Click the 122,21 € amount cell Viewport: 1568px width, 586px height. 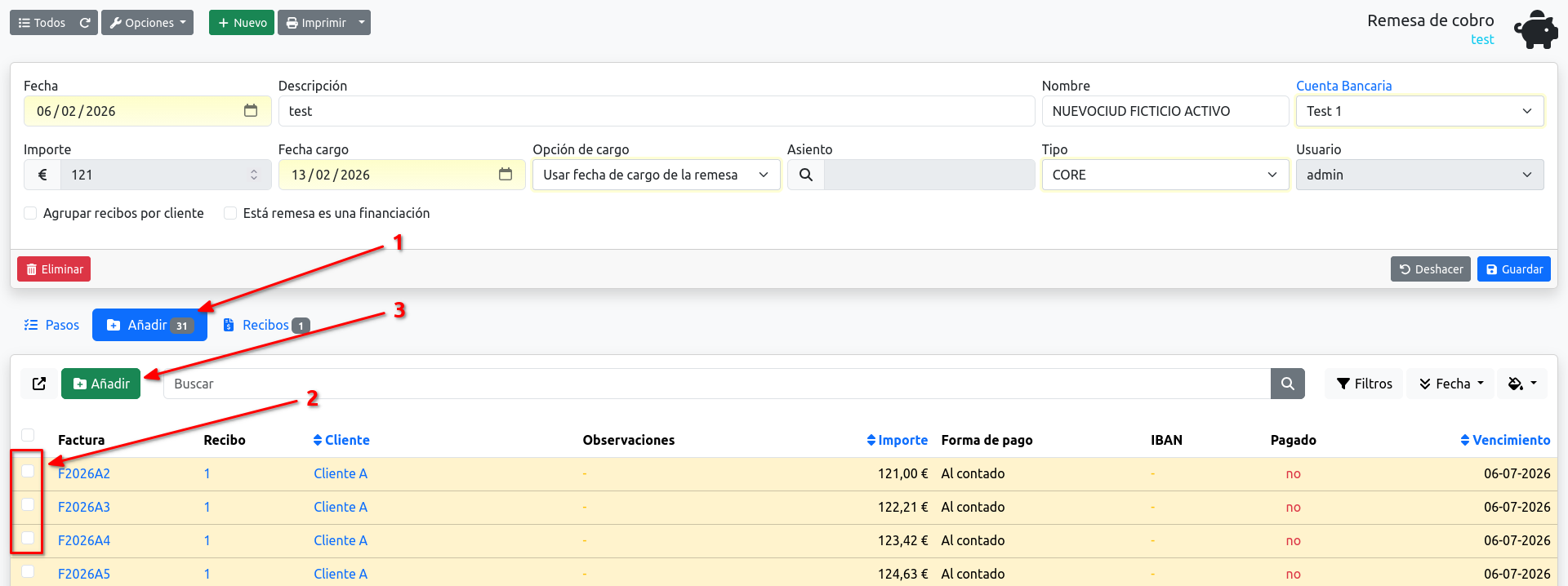tap(902, 507)
